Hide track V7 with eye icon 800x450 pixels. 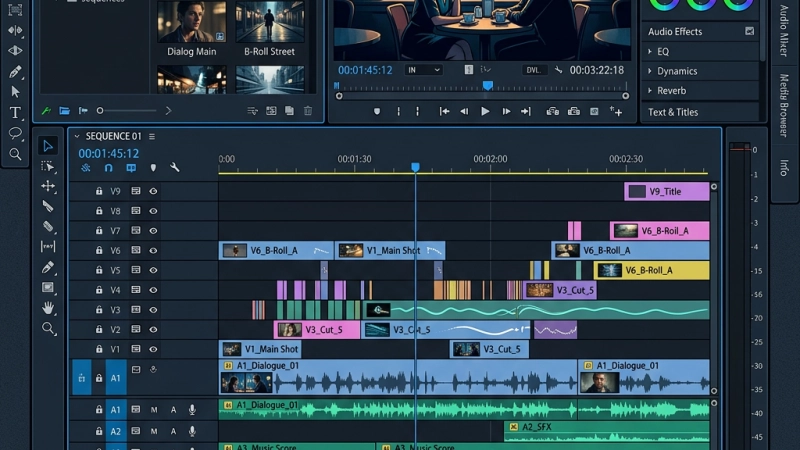pos(153,231)
